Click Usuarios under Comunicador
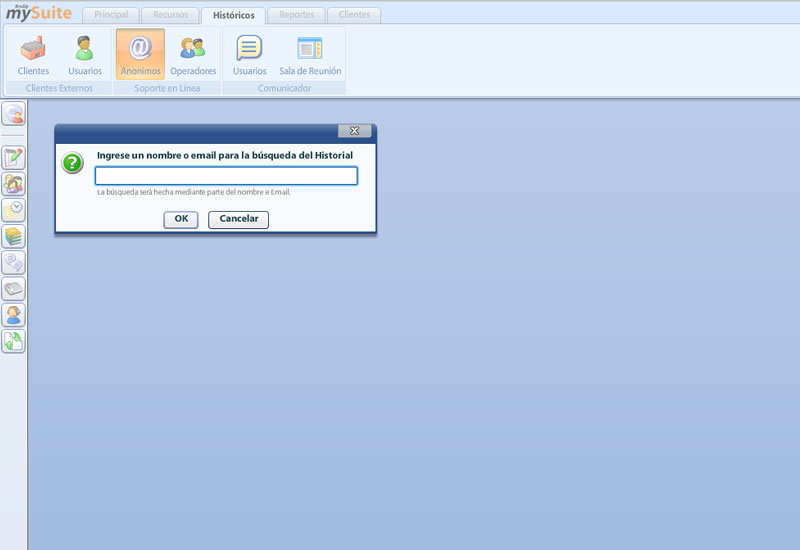 (249, 55)
